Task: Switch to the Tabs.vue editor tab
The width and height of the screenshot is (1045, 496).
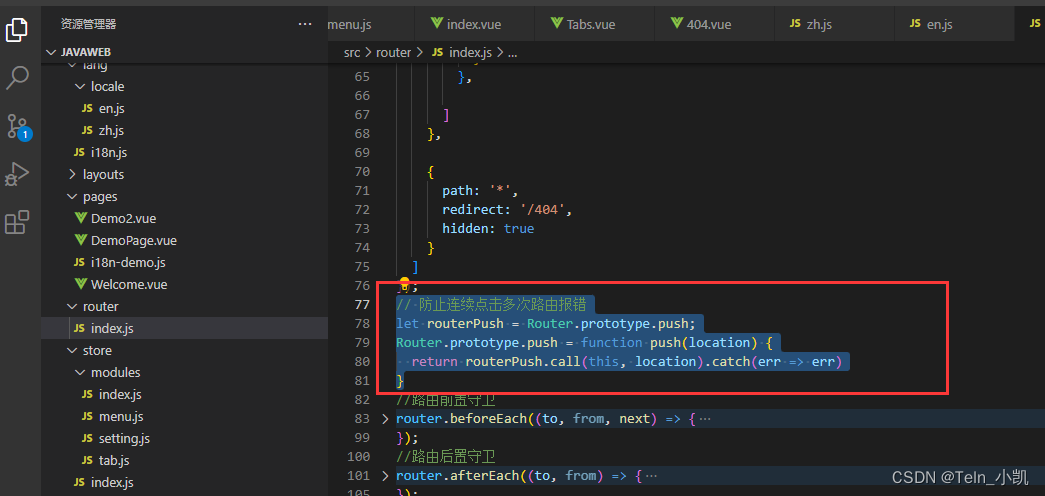Action: click(594, 24)
